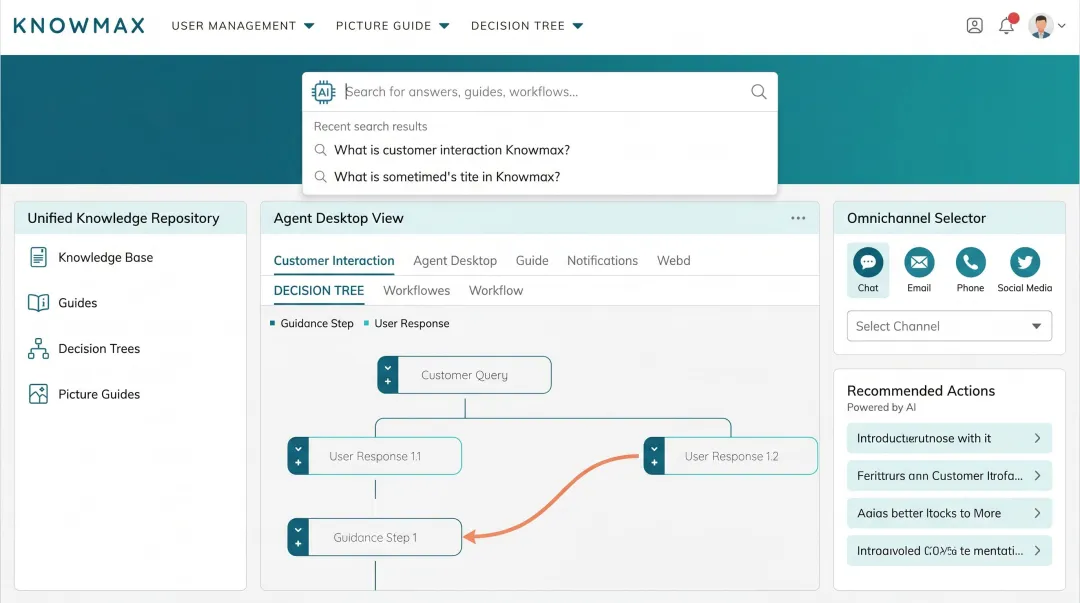Click the Picture Guides sidebar label

click(x=99, y=394)
